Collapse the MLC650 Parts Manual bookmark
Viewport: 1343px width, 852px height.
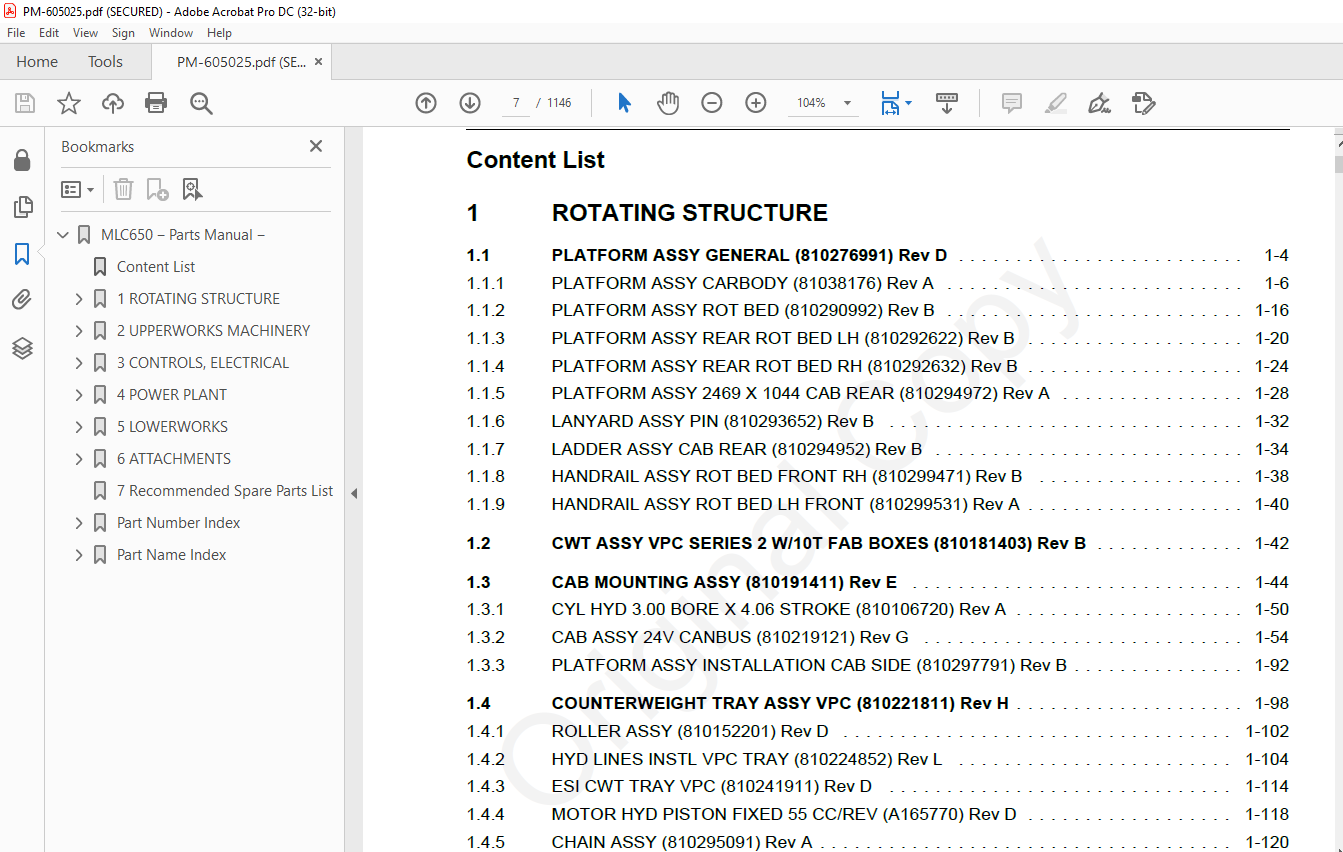[63, 235]
